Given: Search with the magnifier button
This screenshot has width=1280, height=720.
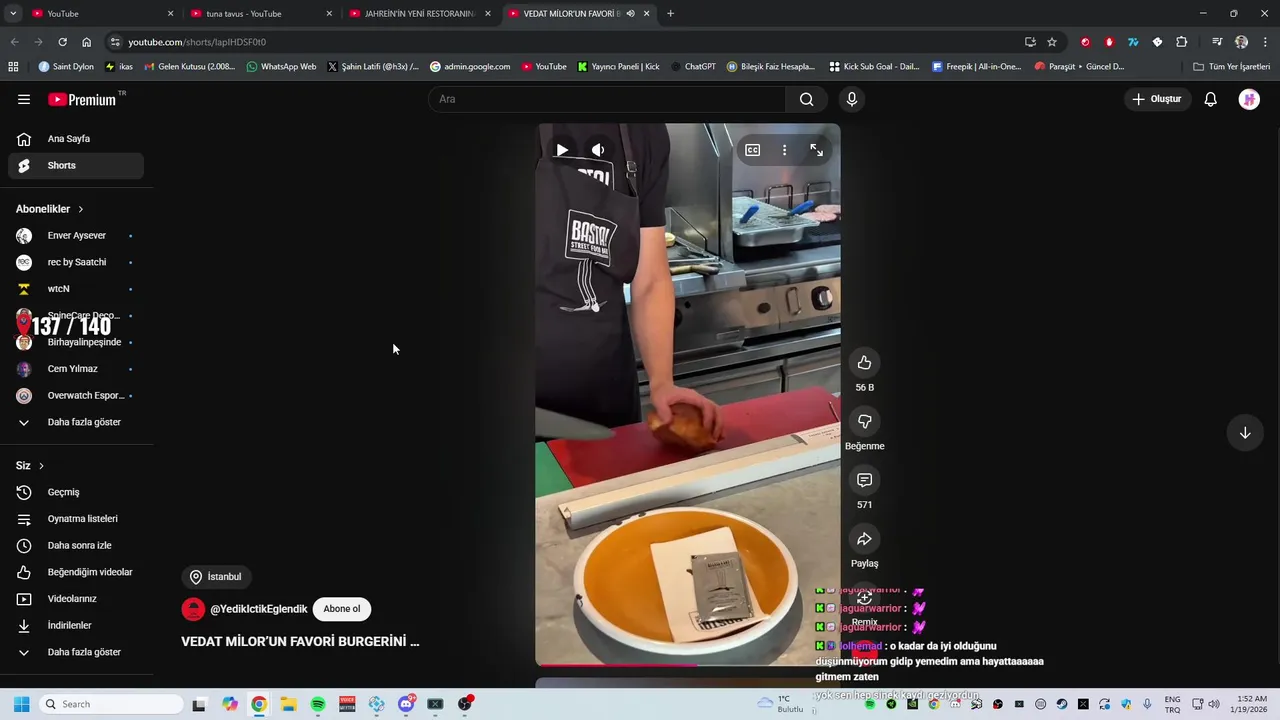Looking at the screenshot, I should coord(806,99).
